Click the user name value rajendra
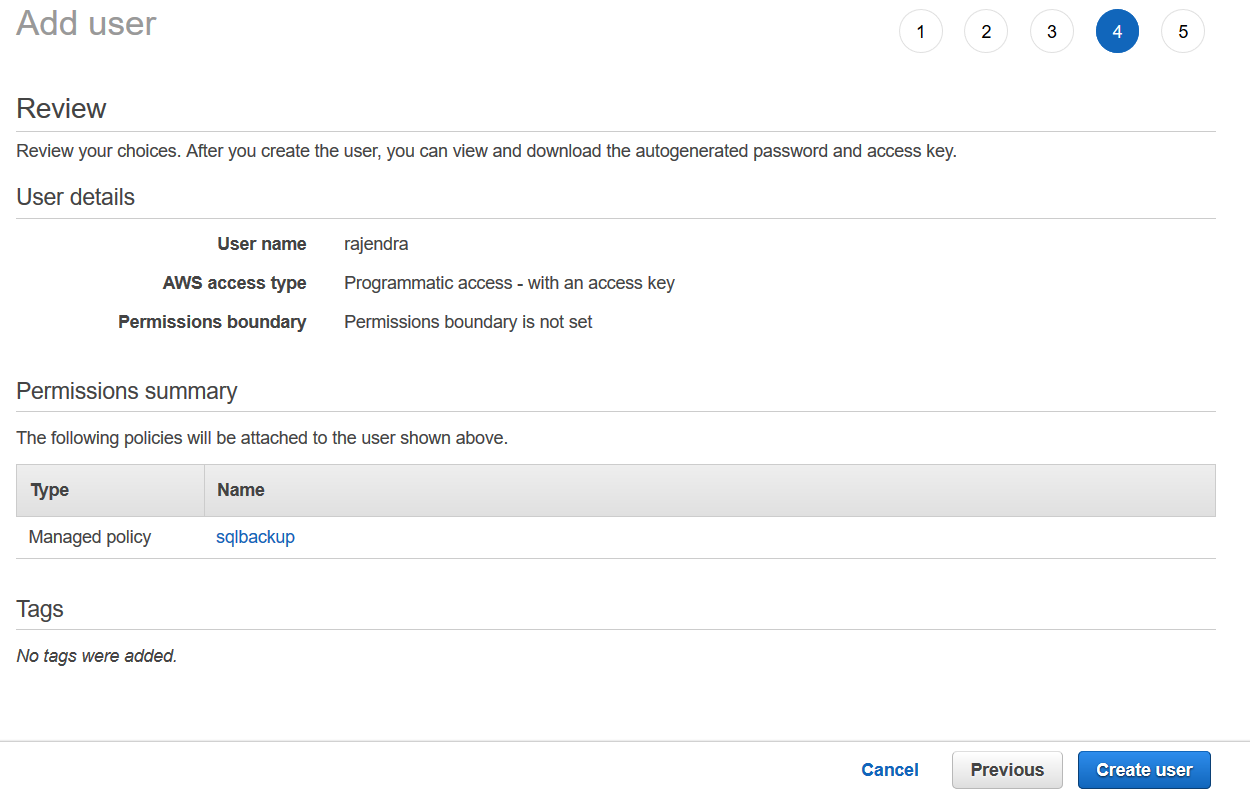The height and width of the screenshot is (797, 1250). coord(376,244)
